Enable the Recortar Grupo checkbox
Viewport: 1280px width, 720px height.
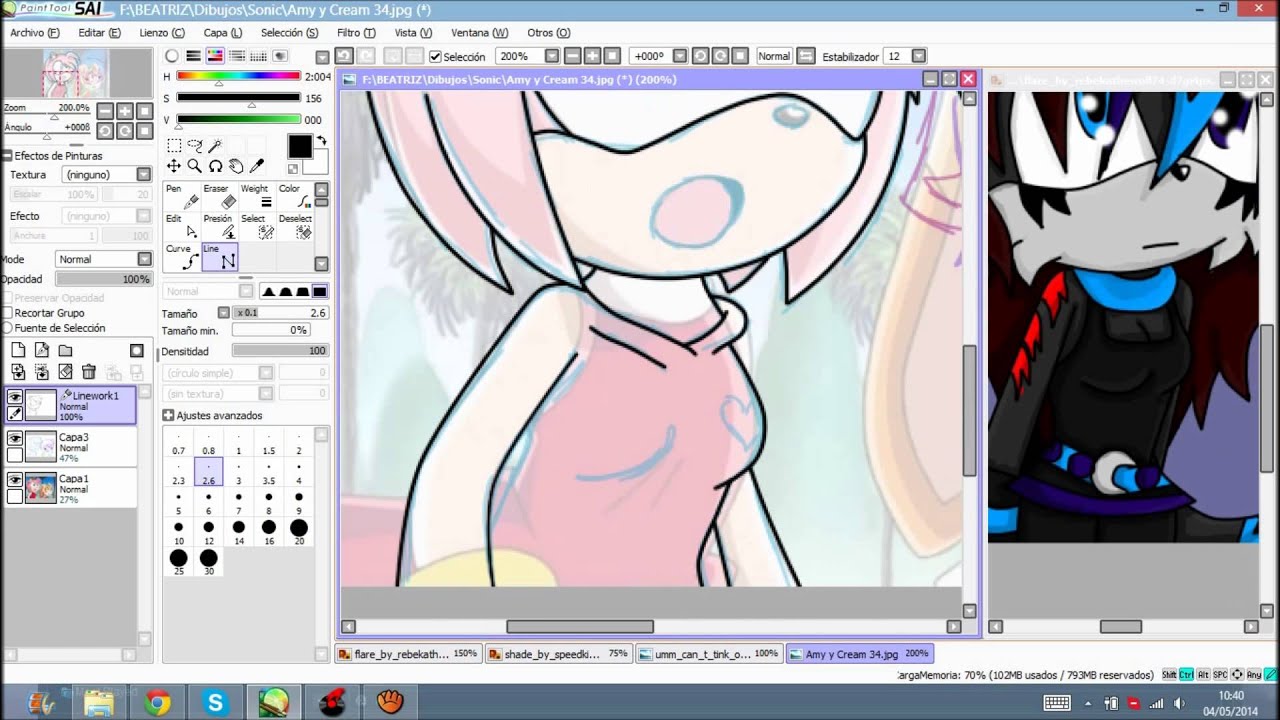coord(8,313)
